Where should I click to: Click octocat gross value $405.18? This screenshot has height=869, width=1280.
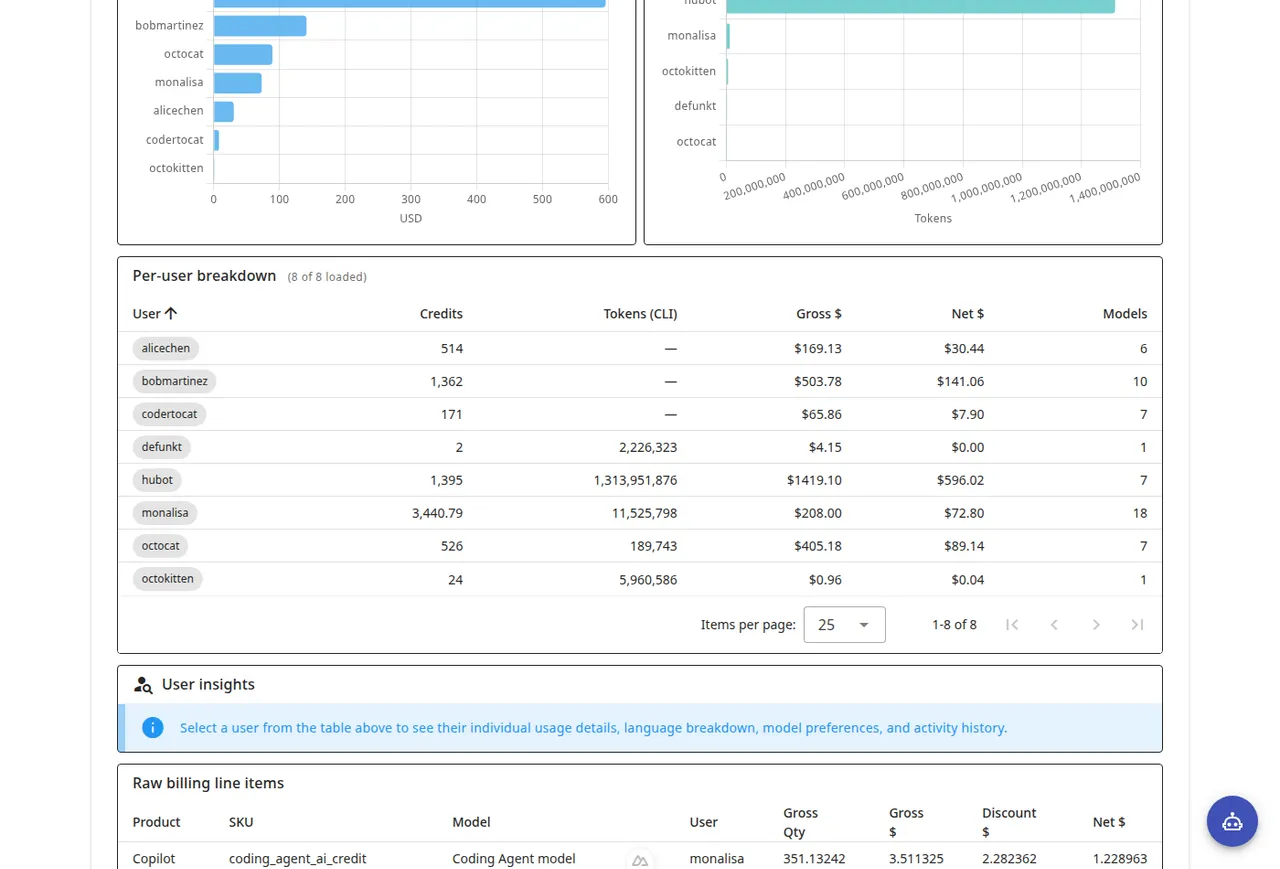click(818, 546)
